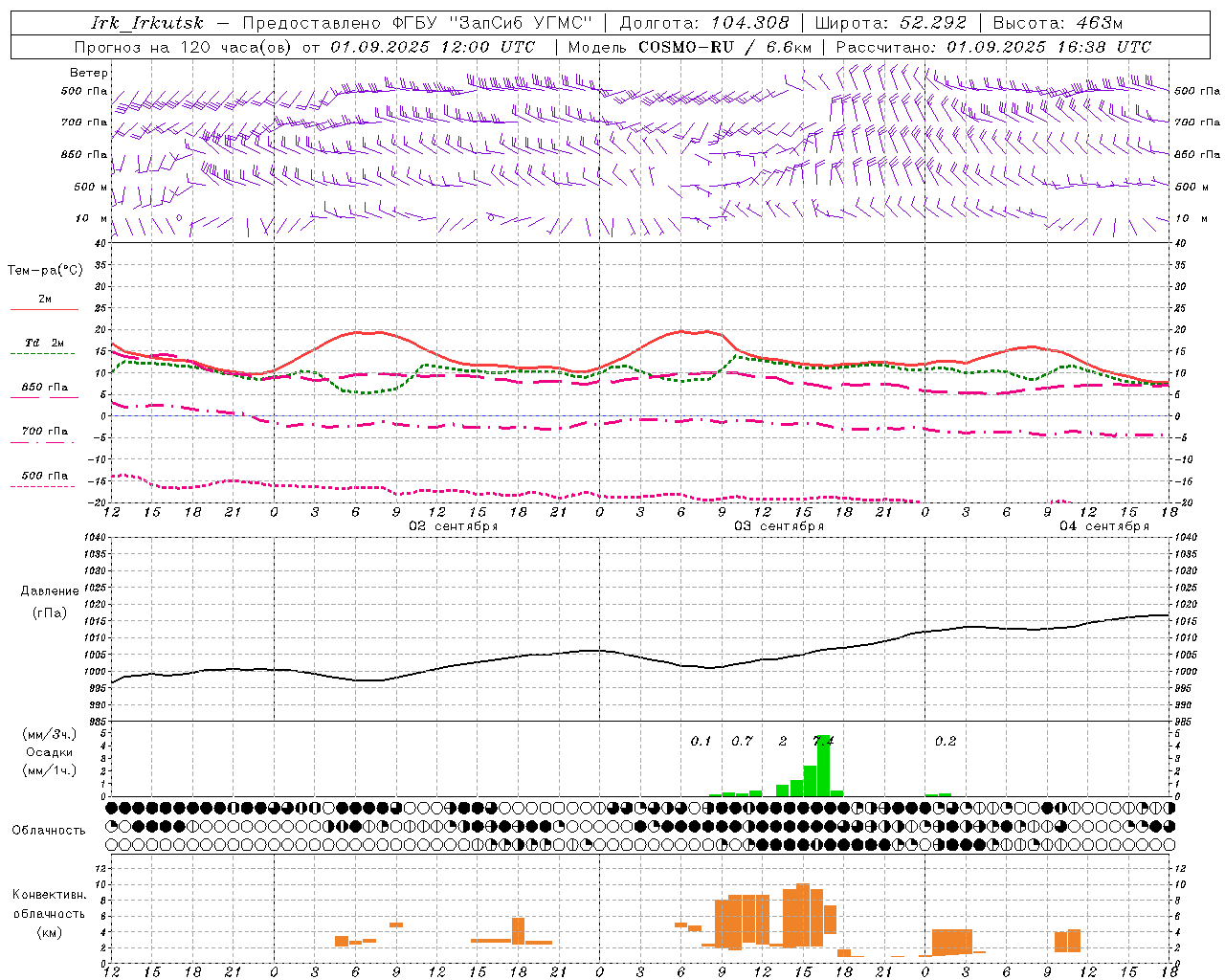Click the '(мм/3ч.)' precipitation unit label
Screen dimensions: 1225x980
pyautogui.click(x=50, y=734)
